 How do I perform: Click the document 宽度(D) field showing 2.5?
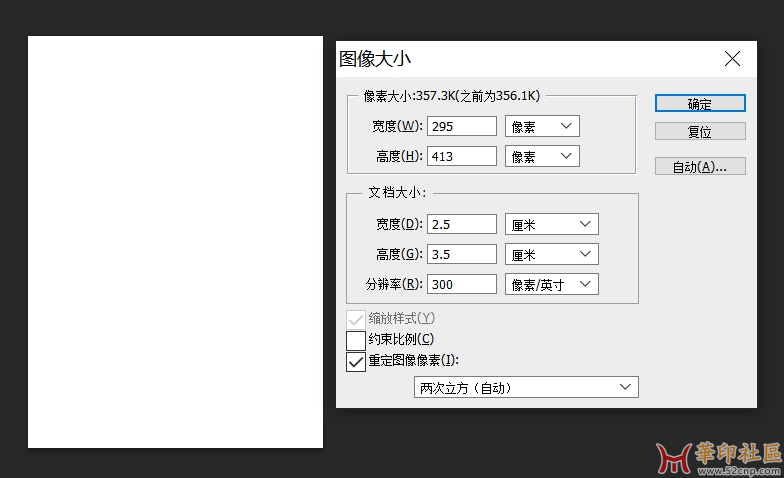tap(461, 224)
